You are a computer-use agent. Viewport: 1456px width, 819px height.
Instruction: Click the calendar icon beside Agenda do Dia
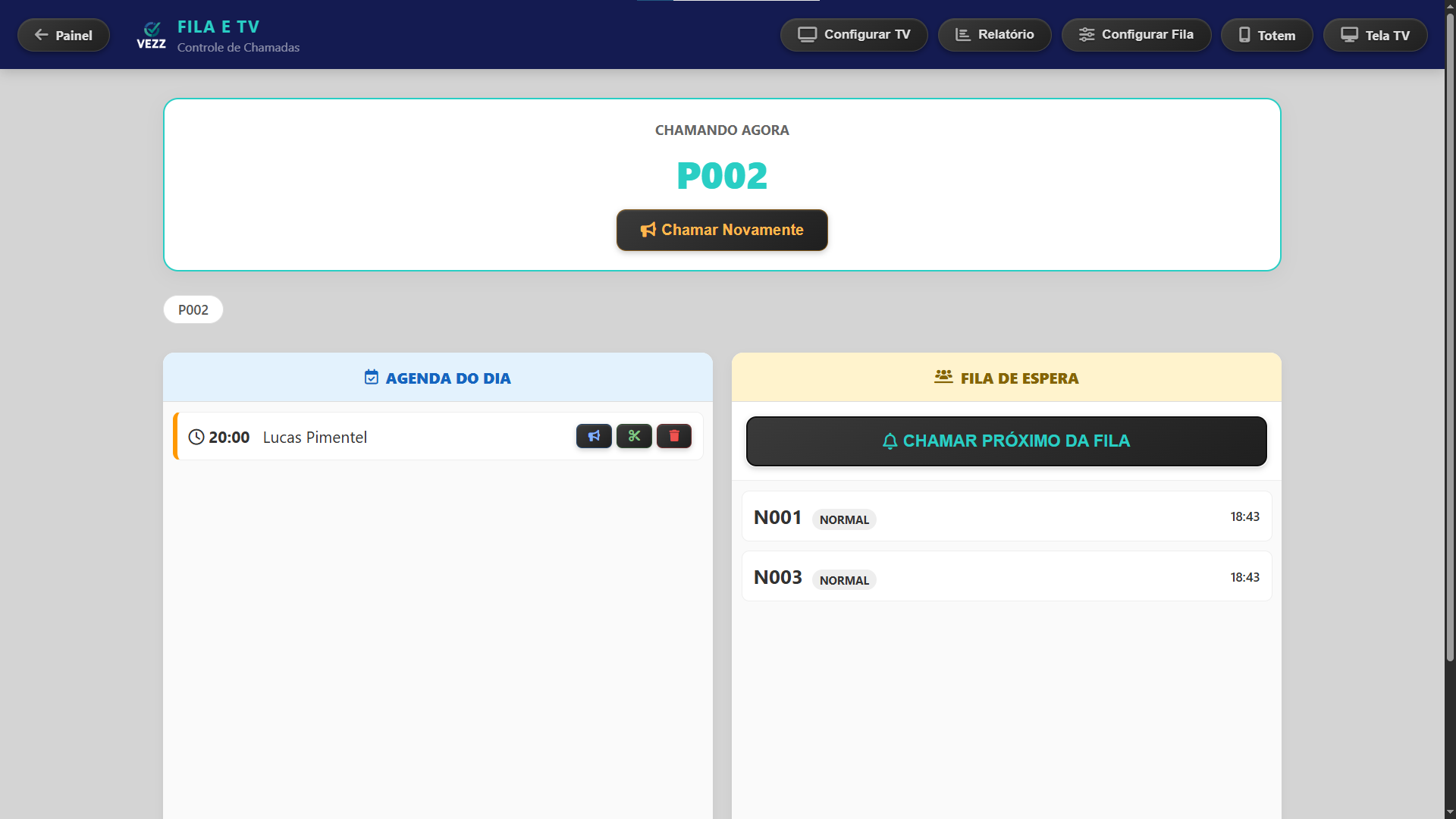tap(372, 378)
